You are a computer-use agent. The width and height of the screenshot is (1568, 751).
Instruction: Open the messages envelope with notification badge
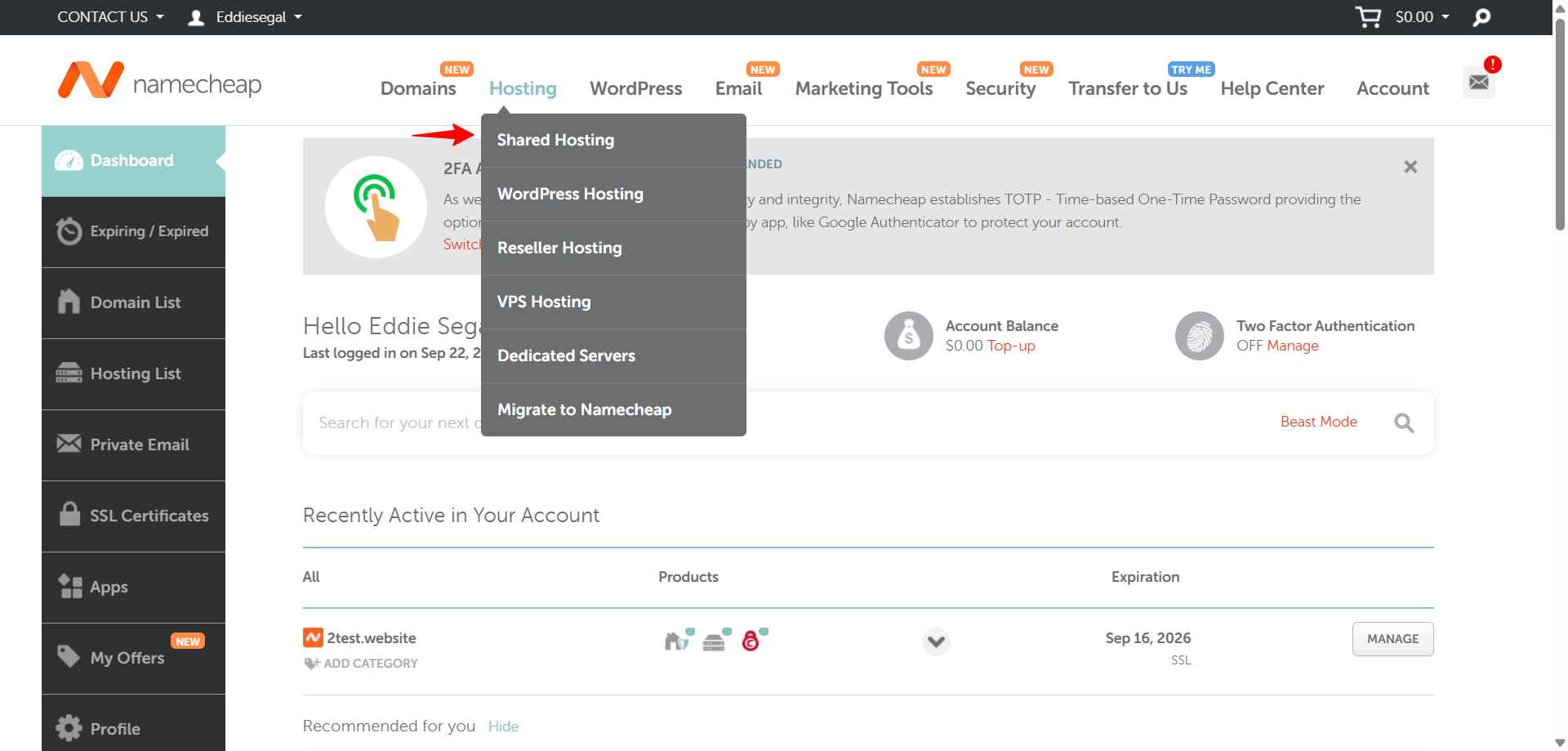pyautogui.click(x=1478, y=82)
